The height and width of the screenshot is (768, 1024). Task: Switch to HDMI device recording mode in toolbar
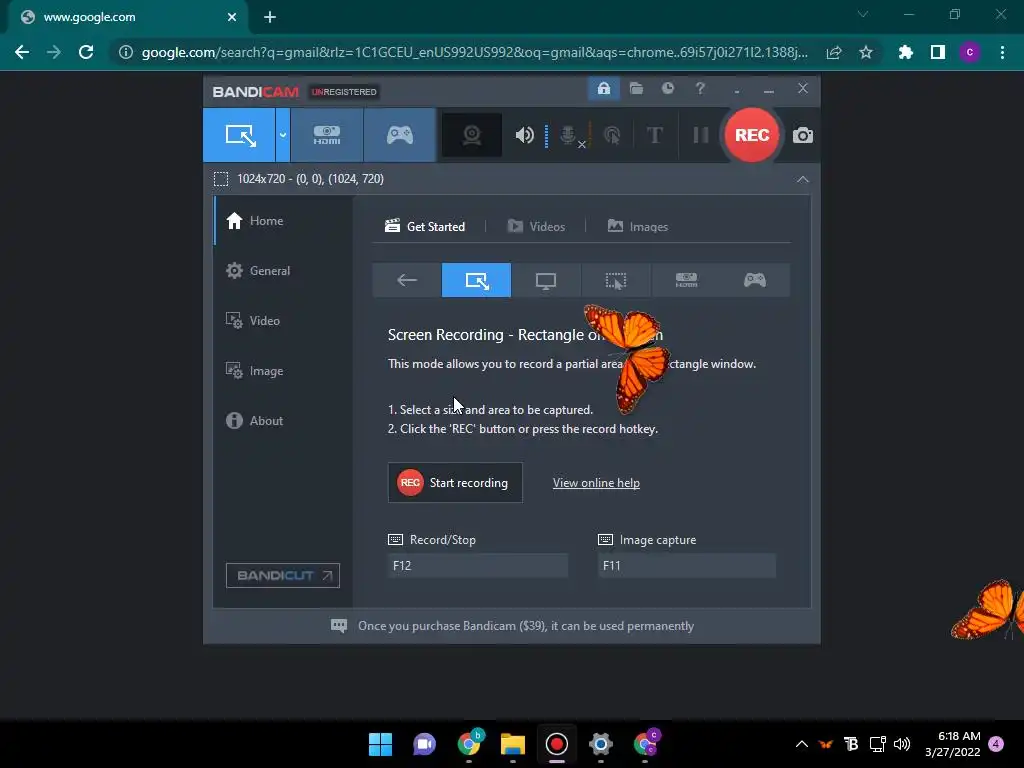click(327, 135)
